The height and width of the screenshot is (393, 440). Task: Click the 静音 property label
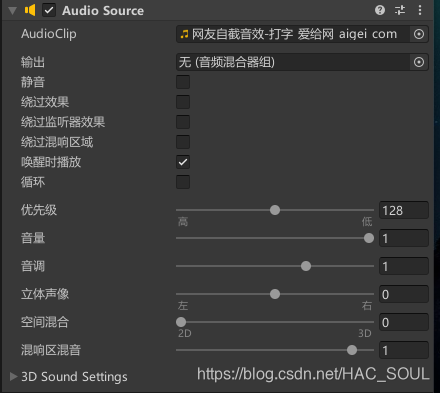pyautogui.click(x=33, y=82)
